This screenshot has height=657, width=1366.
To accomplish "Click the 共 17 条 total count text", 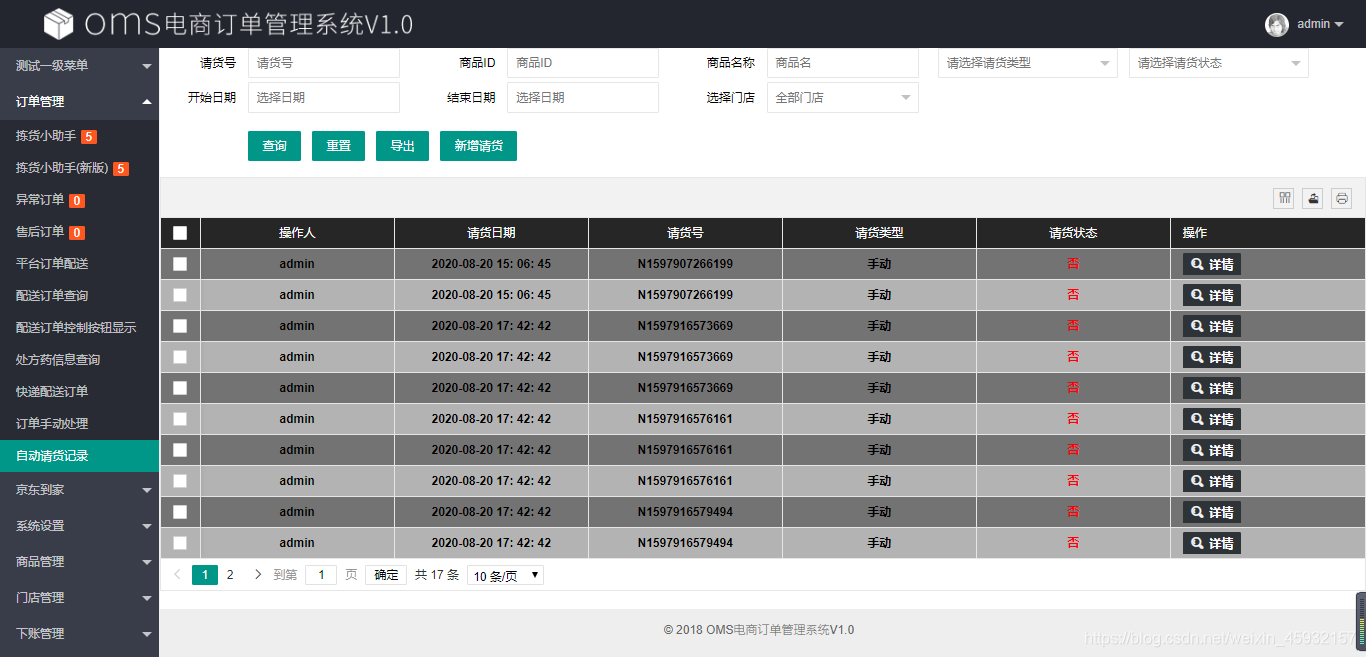I will pyautogui.click(x=437, y=575).
